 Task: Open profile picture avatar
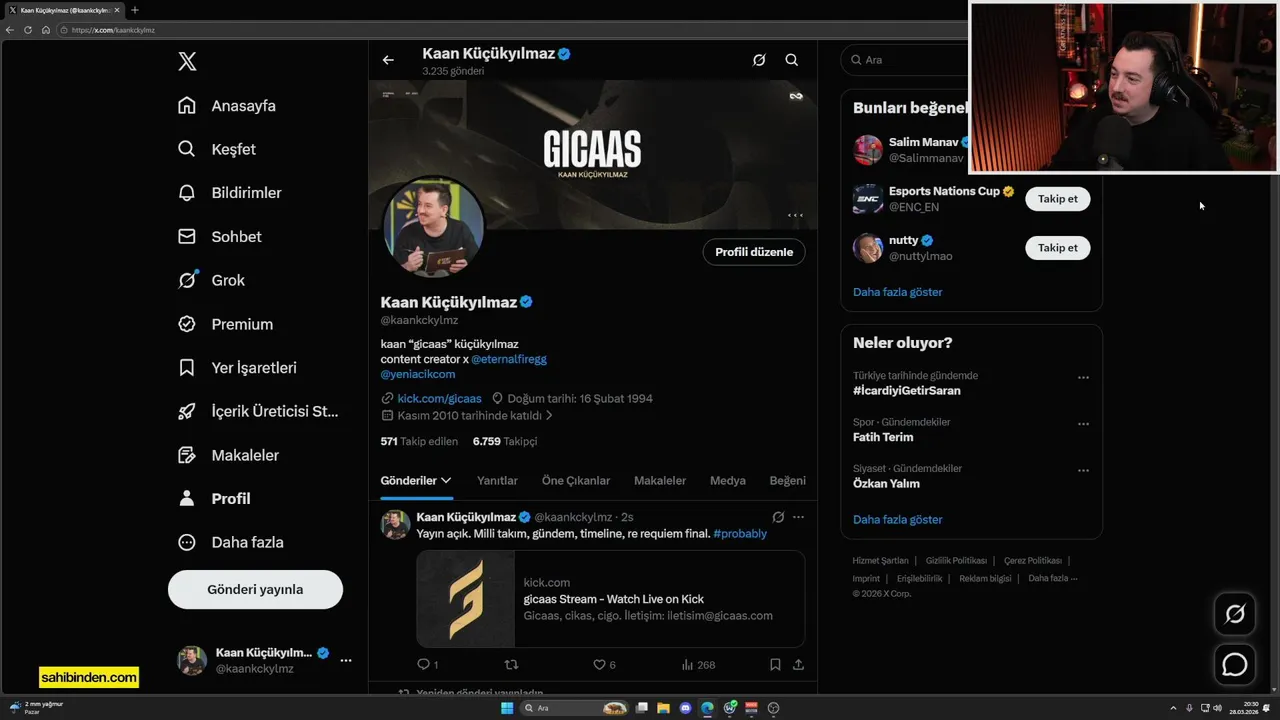click(x=433, y=228)
